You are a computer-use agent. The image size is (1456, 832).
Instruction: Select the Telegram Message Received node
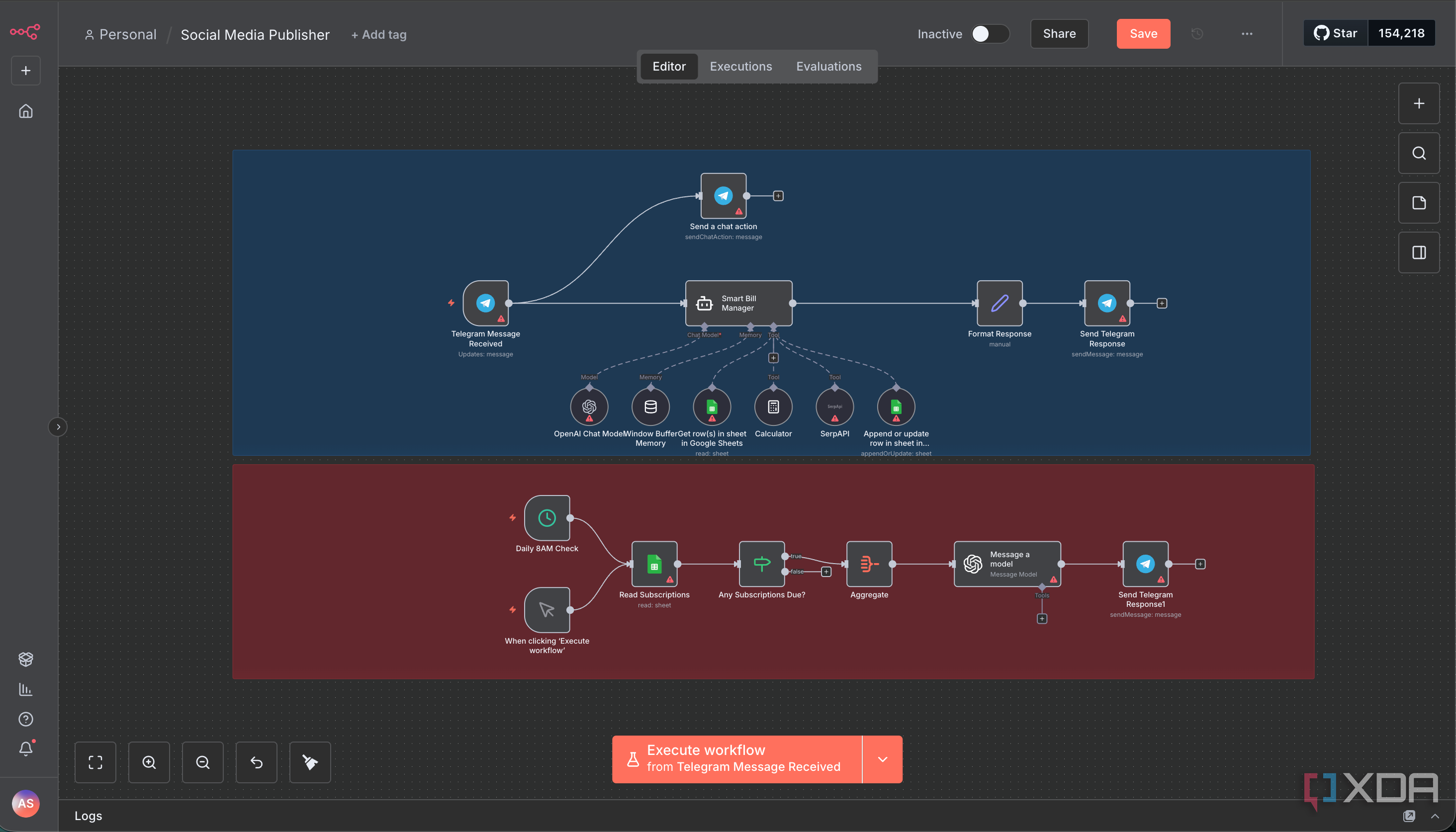[486, 303]
